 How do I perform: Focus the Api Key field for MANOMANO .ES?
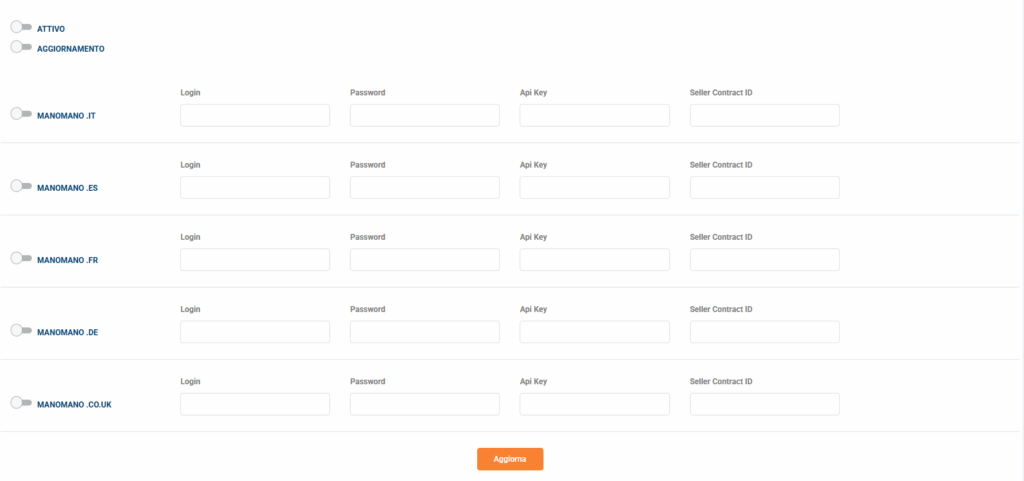click(x=595, y=187)
